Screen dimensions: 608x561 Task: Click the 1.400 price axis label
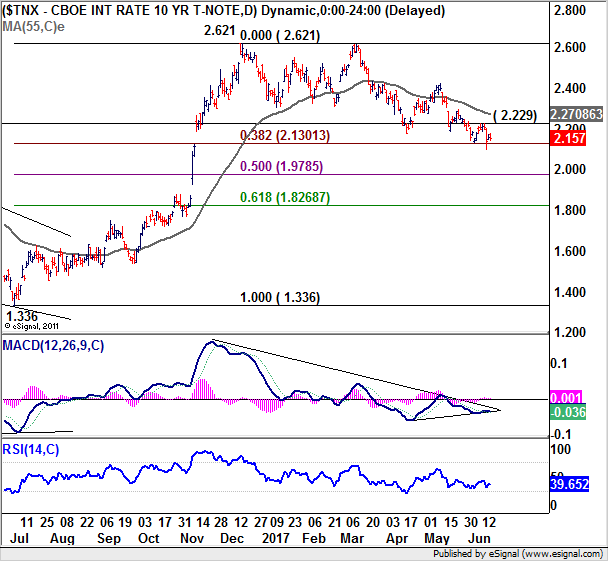[x=570, y=292]
